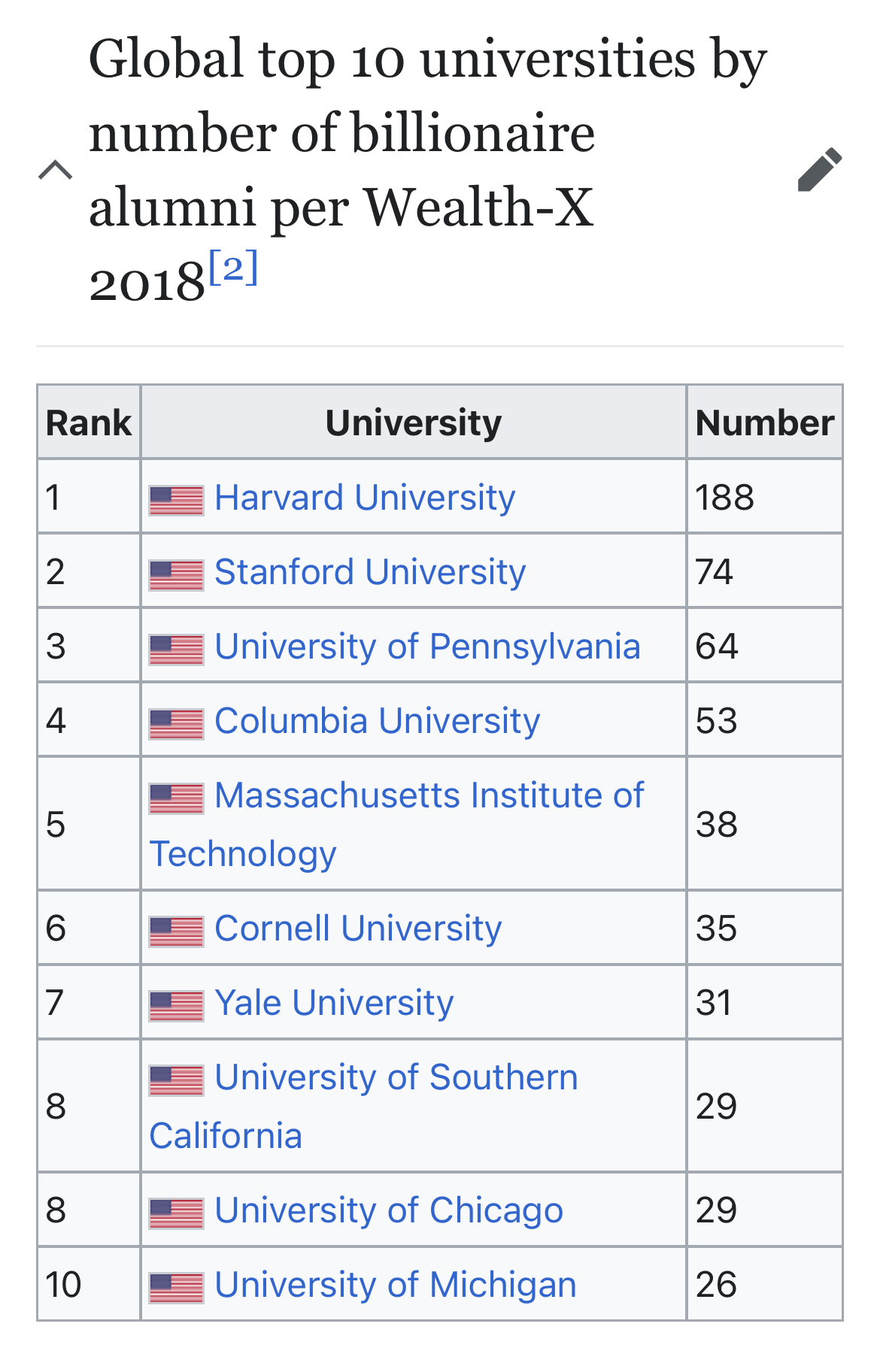
Task: Open the citation reference [2] link
Action: (x=233, y=268)
